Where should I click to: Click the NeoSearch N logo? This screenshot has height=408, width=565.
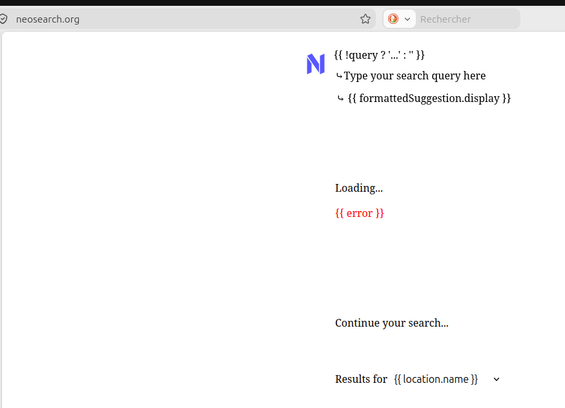[316, 64]
